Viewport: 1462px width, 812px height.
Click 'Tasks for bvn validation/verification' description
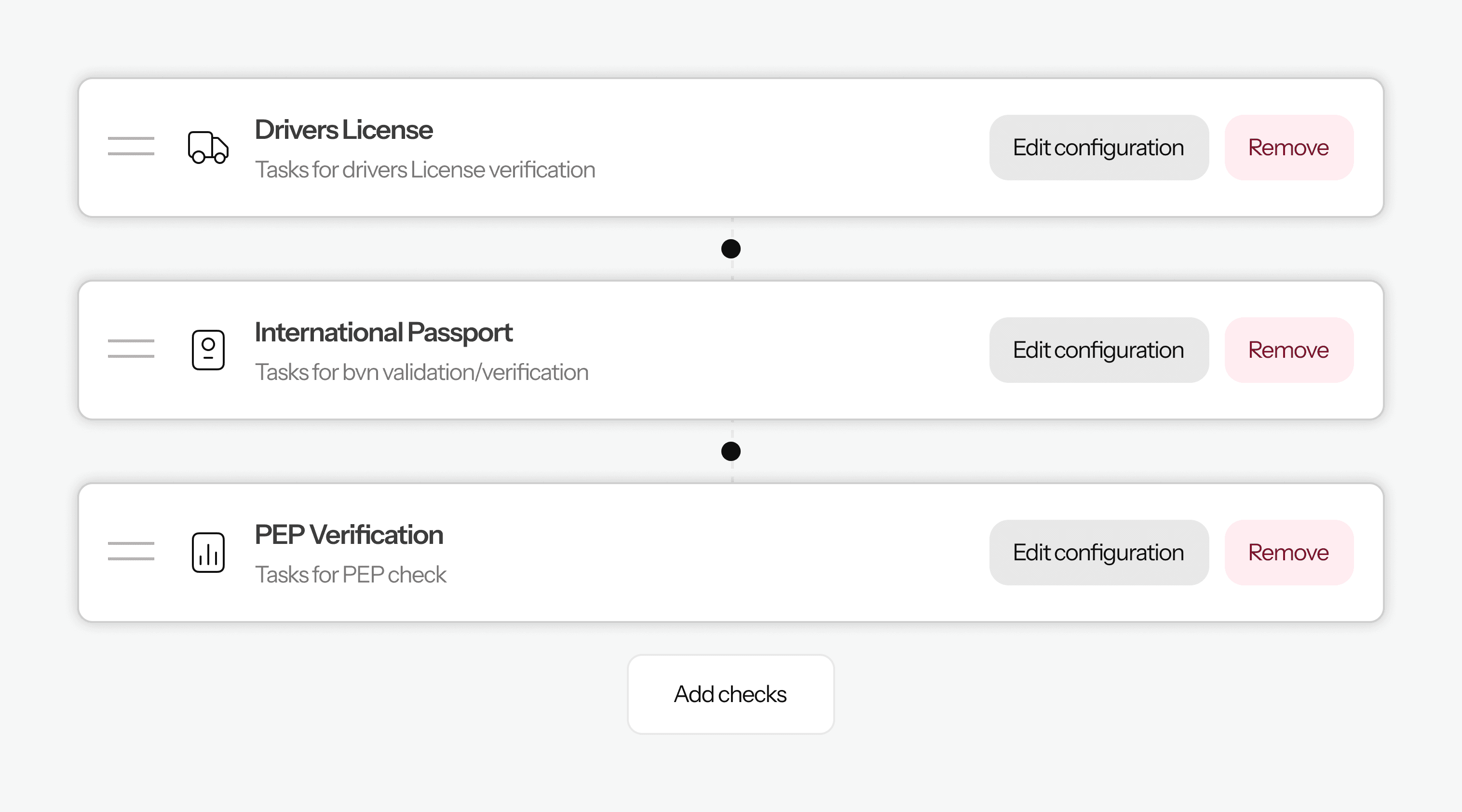[421, 372]
